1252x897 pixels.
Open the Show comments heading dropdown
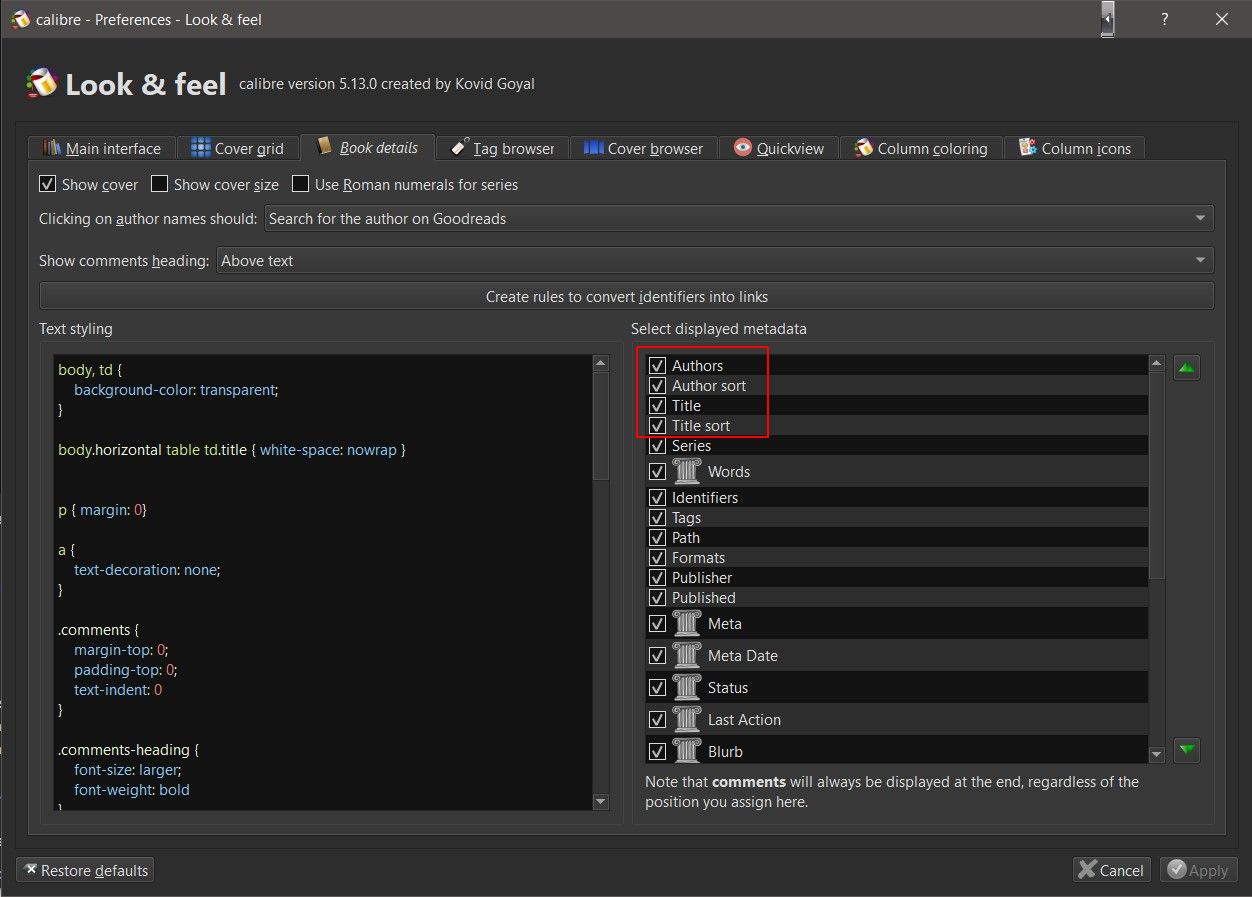[714, 261]
